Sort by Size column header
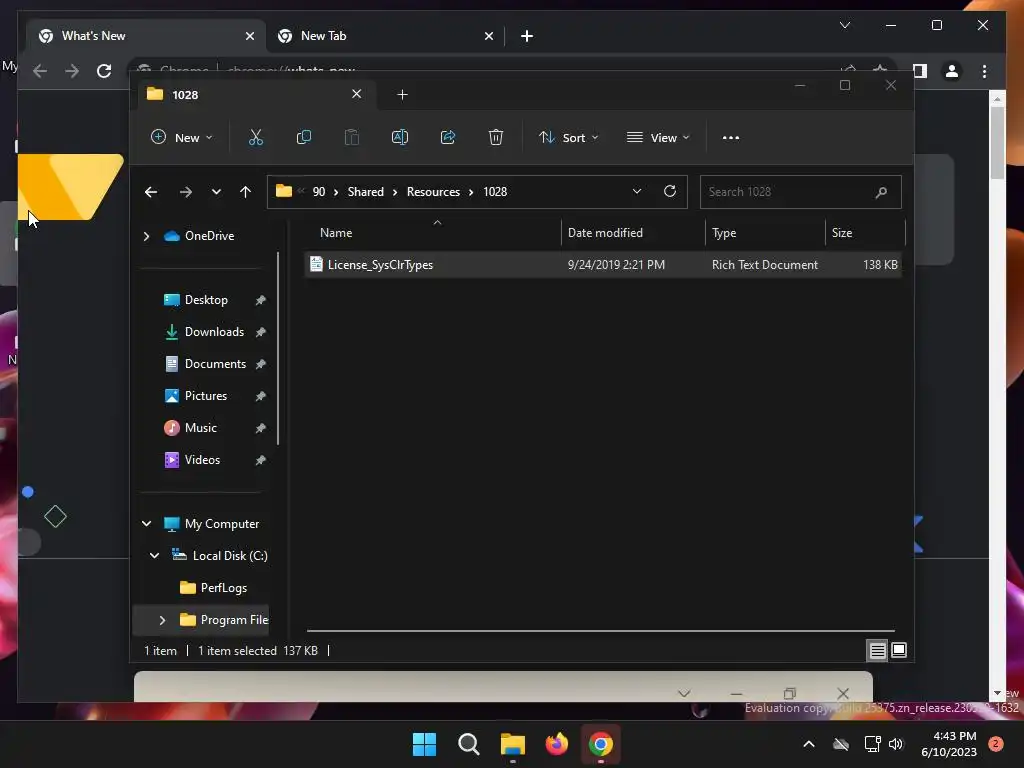Image resolution: width=1024 pixels, height=768 pixels. 865,233
